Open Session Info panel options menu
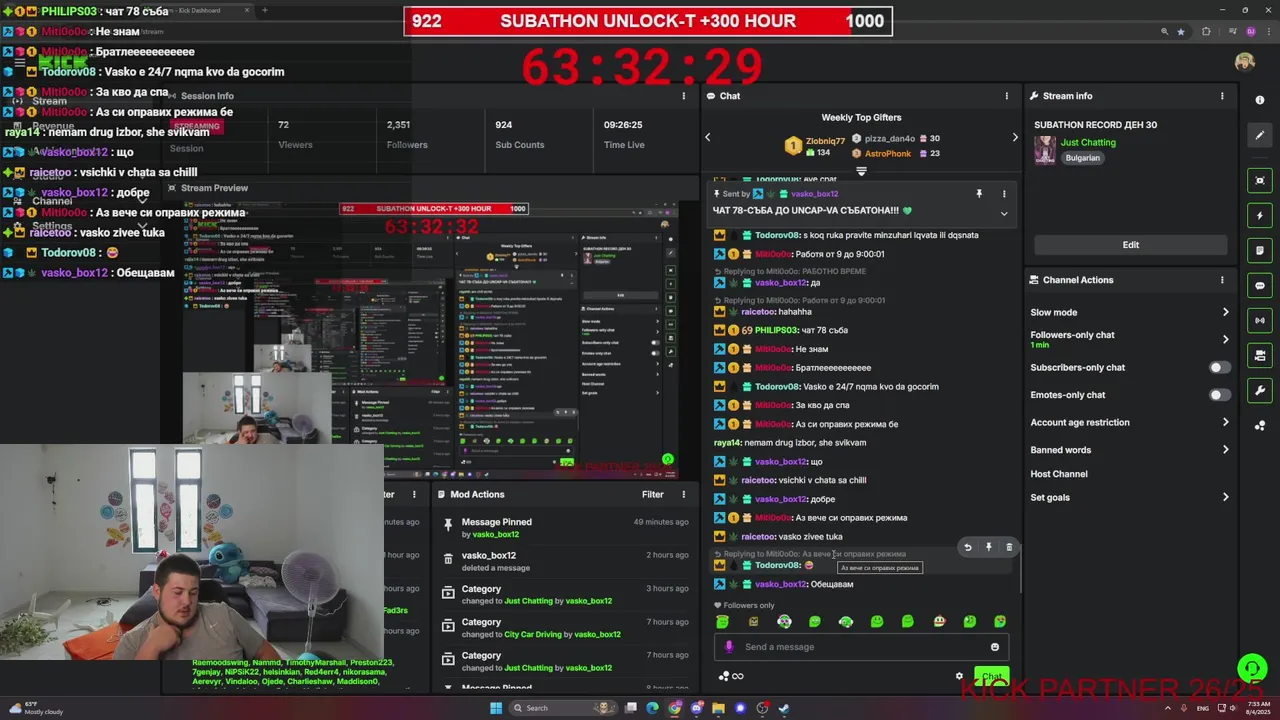Image resolution: width=1280 pixels, height=720 pixels. 683,96
